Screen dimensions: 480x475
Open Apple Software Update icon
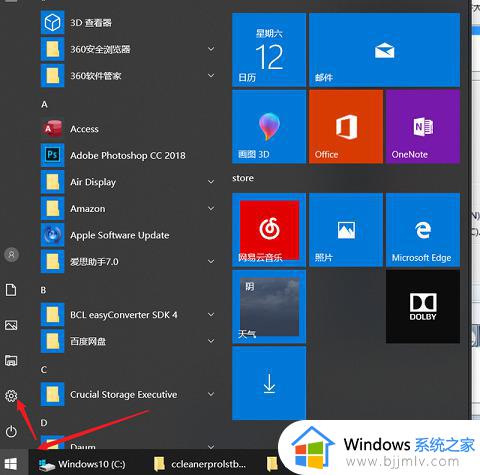pos(52,235)
